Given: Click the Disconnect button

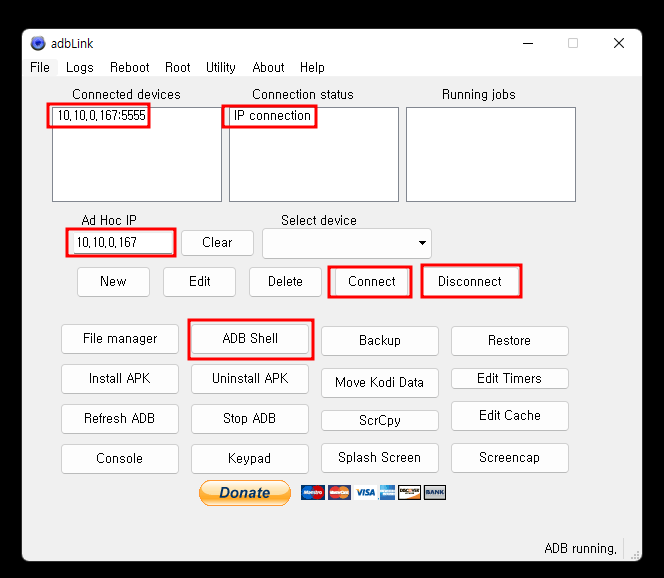Looking at the screenshot, I should click(x=470, y=282).
